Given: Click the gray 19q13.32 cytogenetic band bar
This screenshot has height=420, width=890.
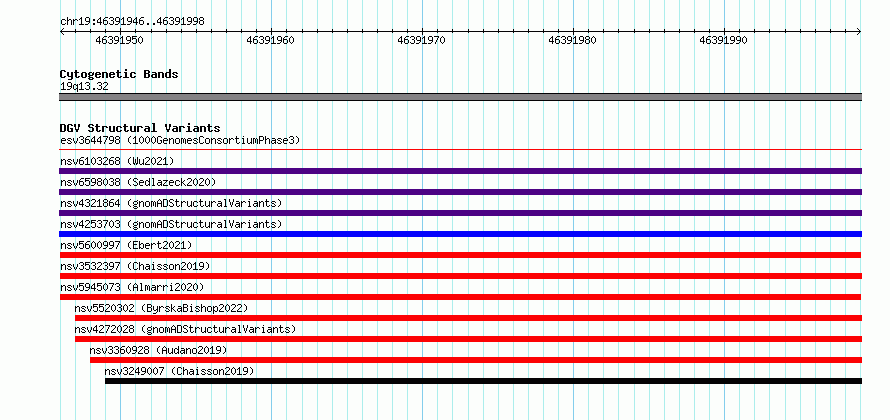Looking at the screenshot, I should (460, 97).
